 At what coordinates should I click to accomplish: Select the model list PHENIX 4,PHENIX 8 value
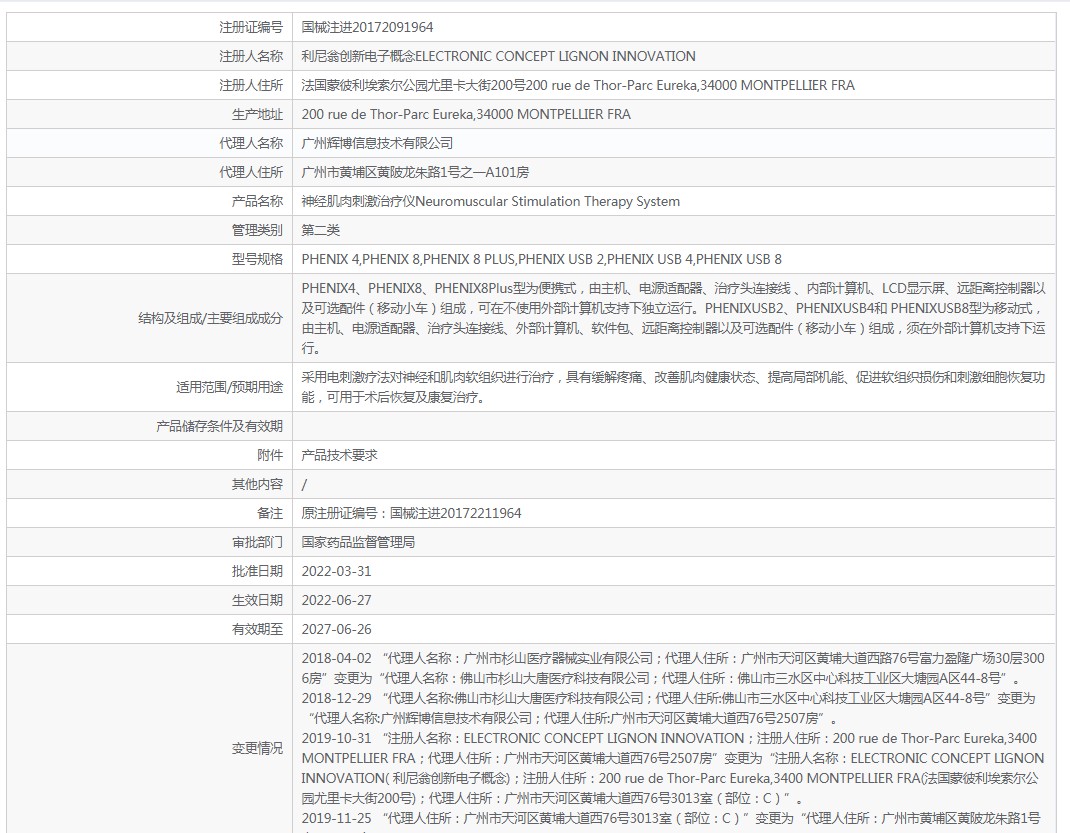point(542,259)
